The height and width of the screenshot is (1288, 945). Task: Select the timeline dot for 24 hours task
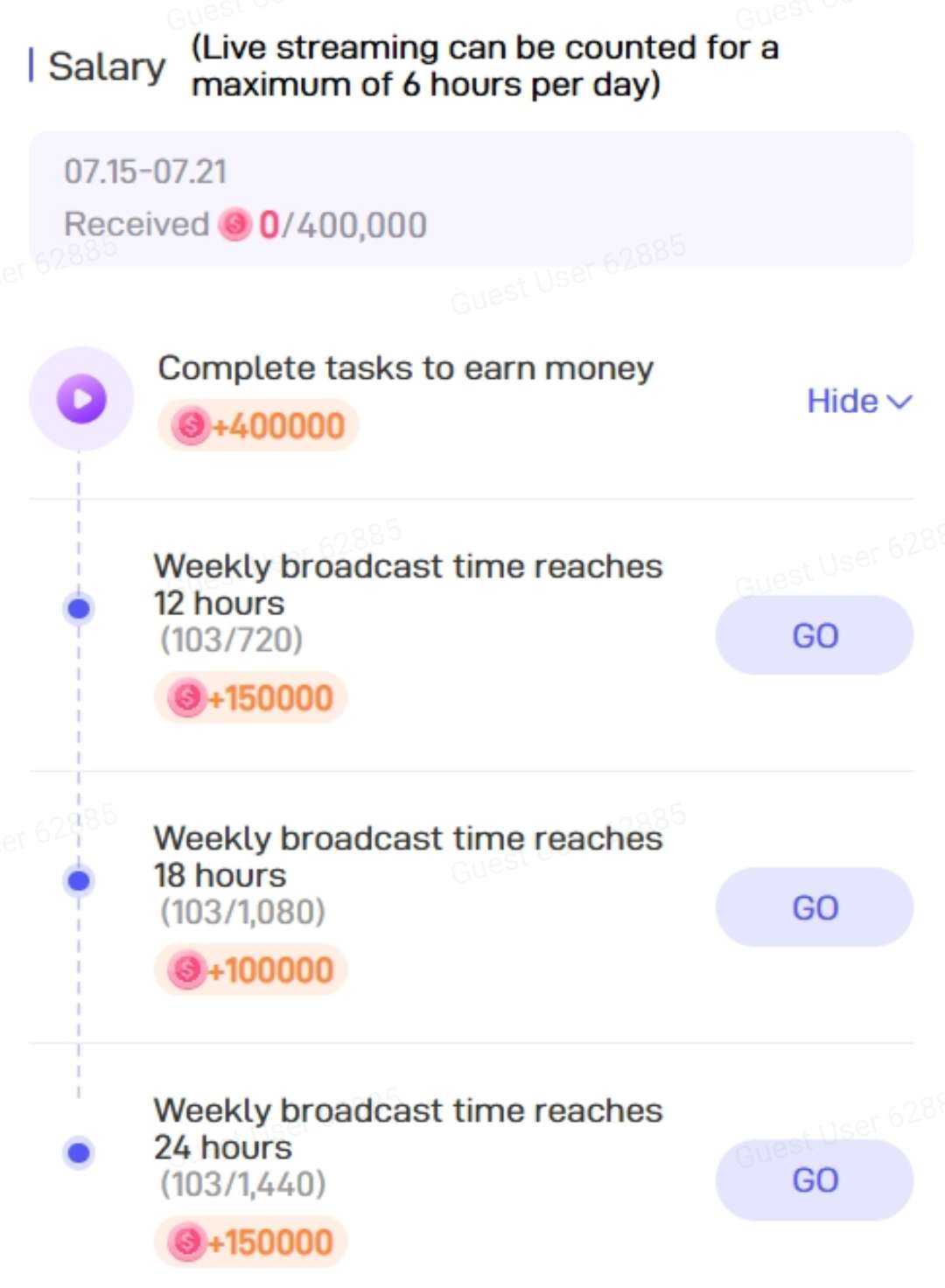(79, 1152)
